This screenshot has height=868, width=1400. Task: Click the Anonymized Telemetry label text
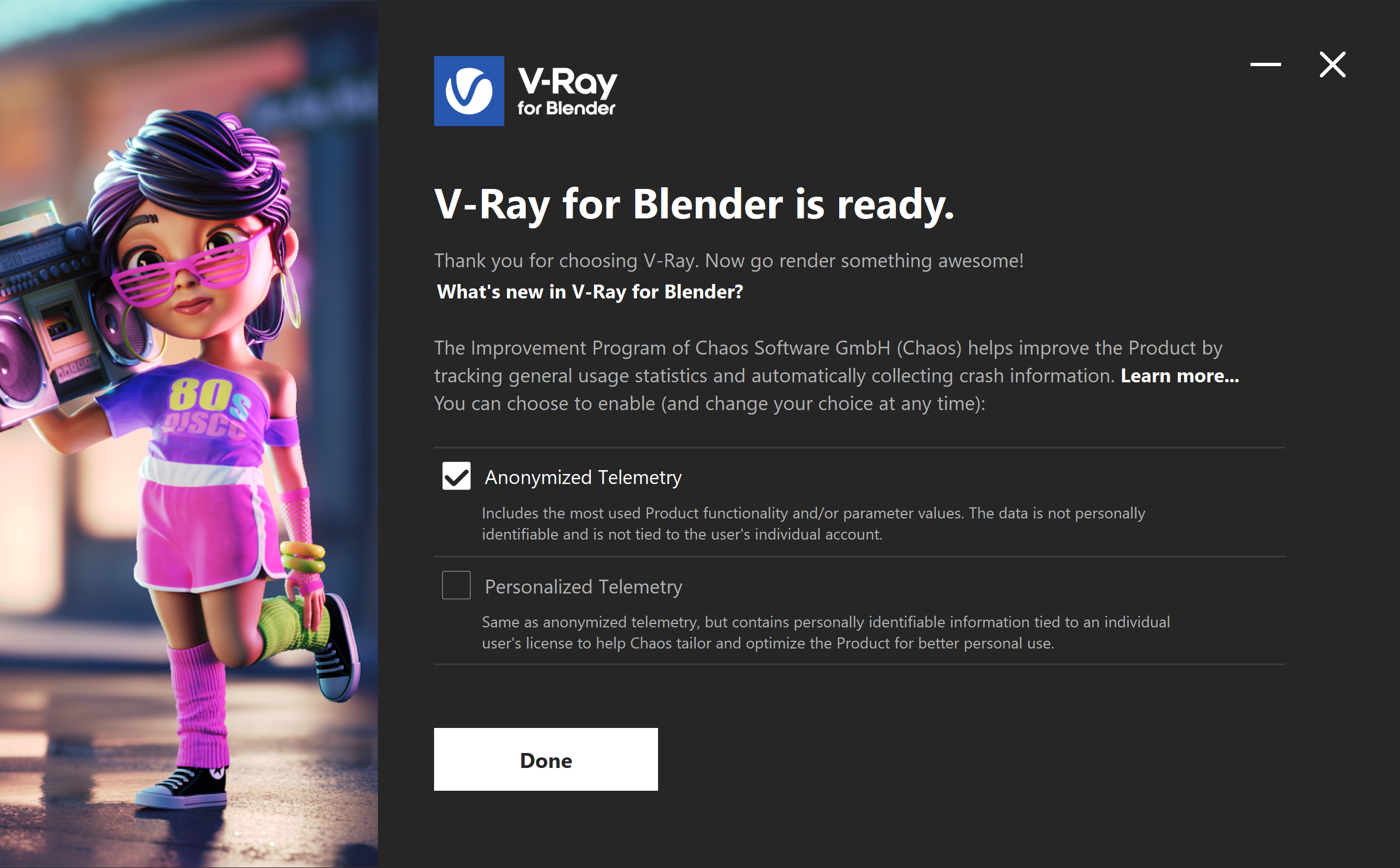point(583,477)
